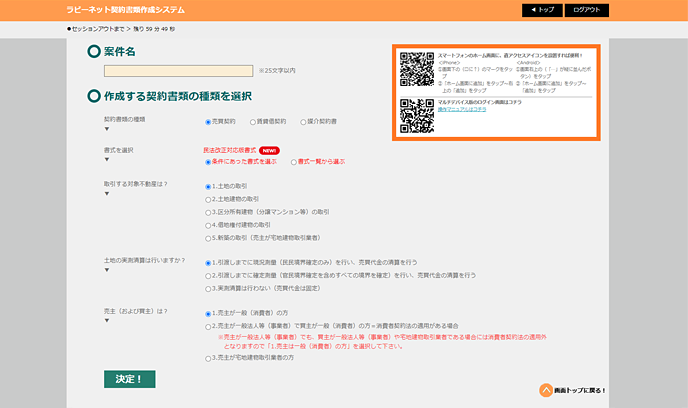The width and height of the screenshot is (688, 408).
Task: Select 1.引渡しまでに現況測量 option
Action: [208, 263]
